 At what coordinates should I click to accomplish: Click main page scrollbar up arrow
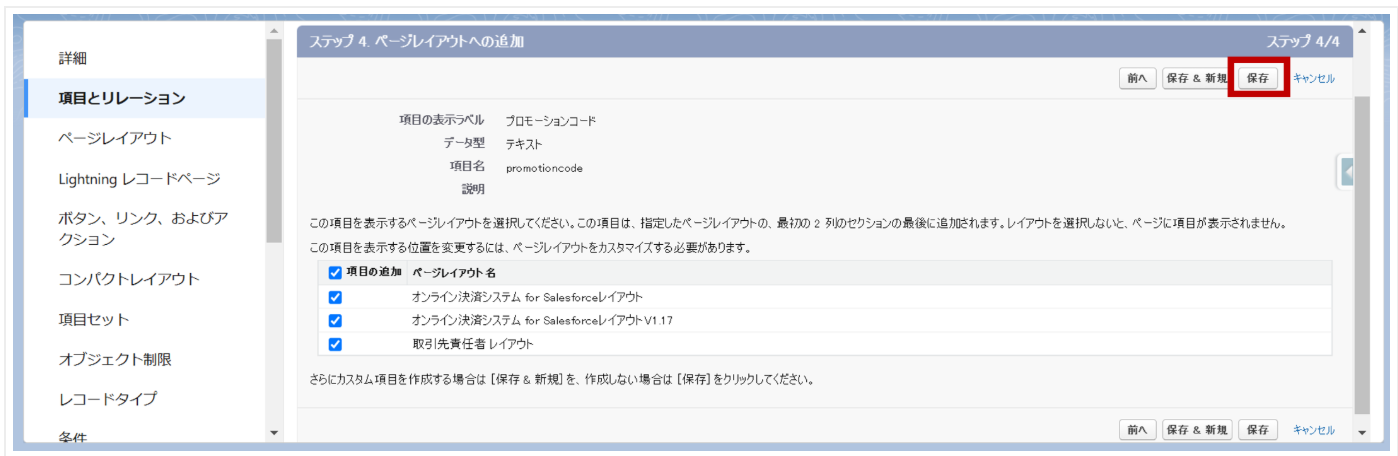1361,32
